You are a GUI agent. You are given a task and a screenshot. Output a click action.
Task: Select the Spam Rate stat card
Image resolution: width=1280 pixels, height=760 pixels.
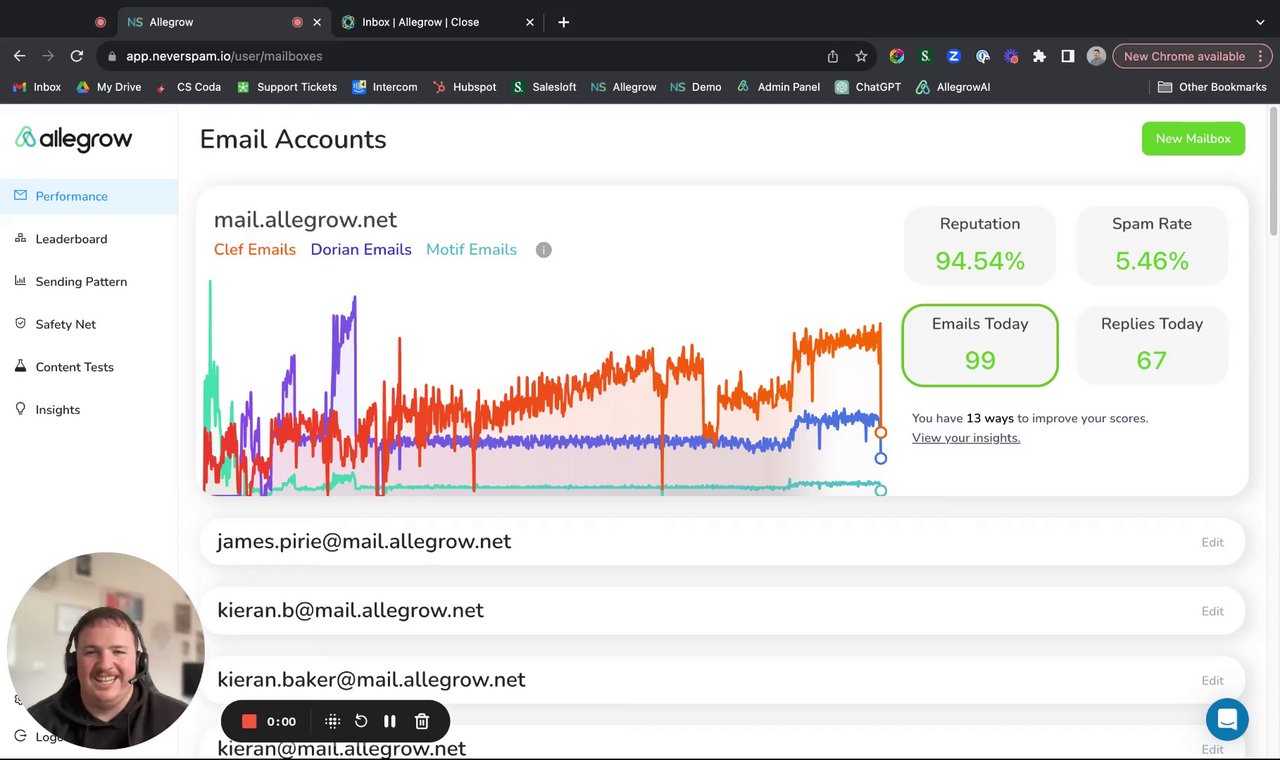tap(1152, 245)
